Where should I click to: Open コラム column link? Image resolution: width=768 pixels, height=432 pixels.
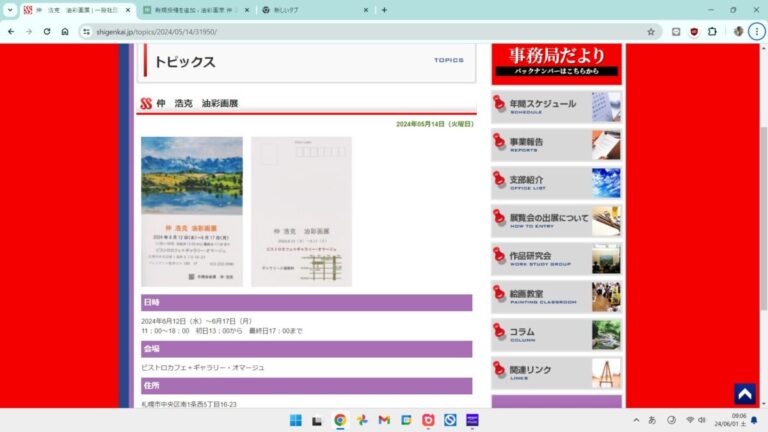click(556, 335)
